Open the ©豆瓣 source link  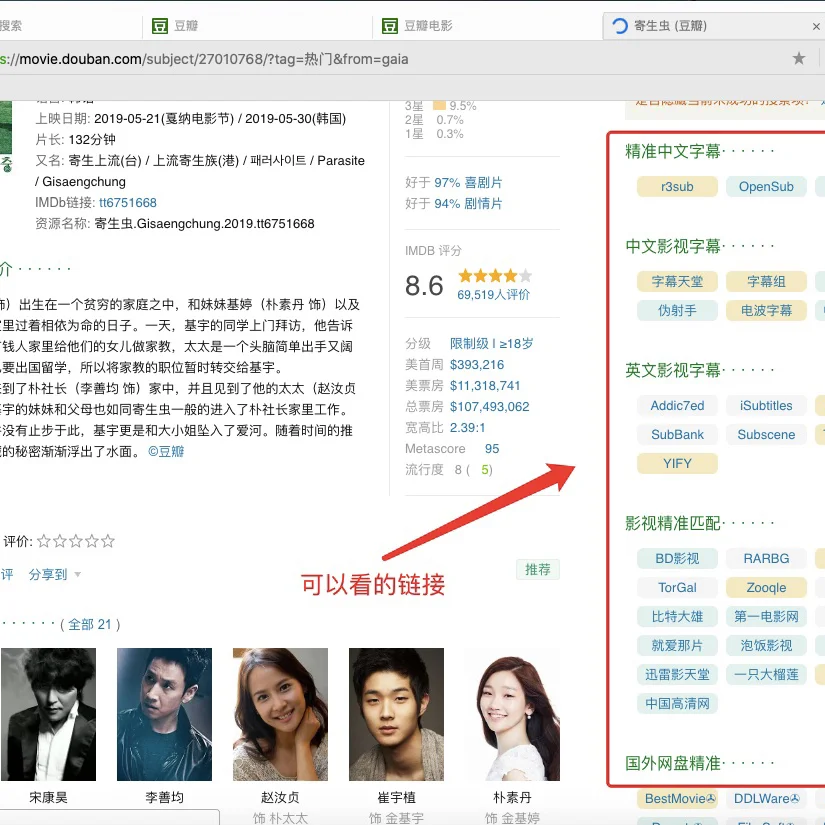[x=166, y=451]
